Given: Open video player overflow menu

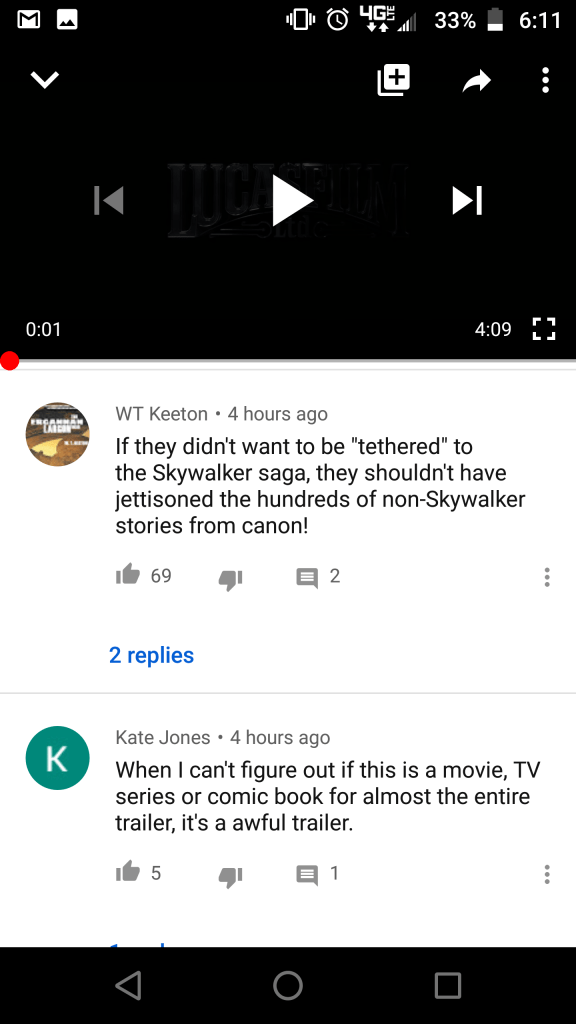Looking at the screenshot, I should [x=546, y=80].
